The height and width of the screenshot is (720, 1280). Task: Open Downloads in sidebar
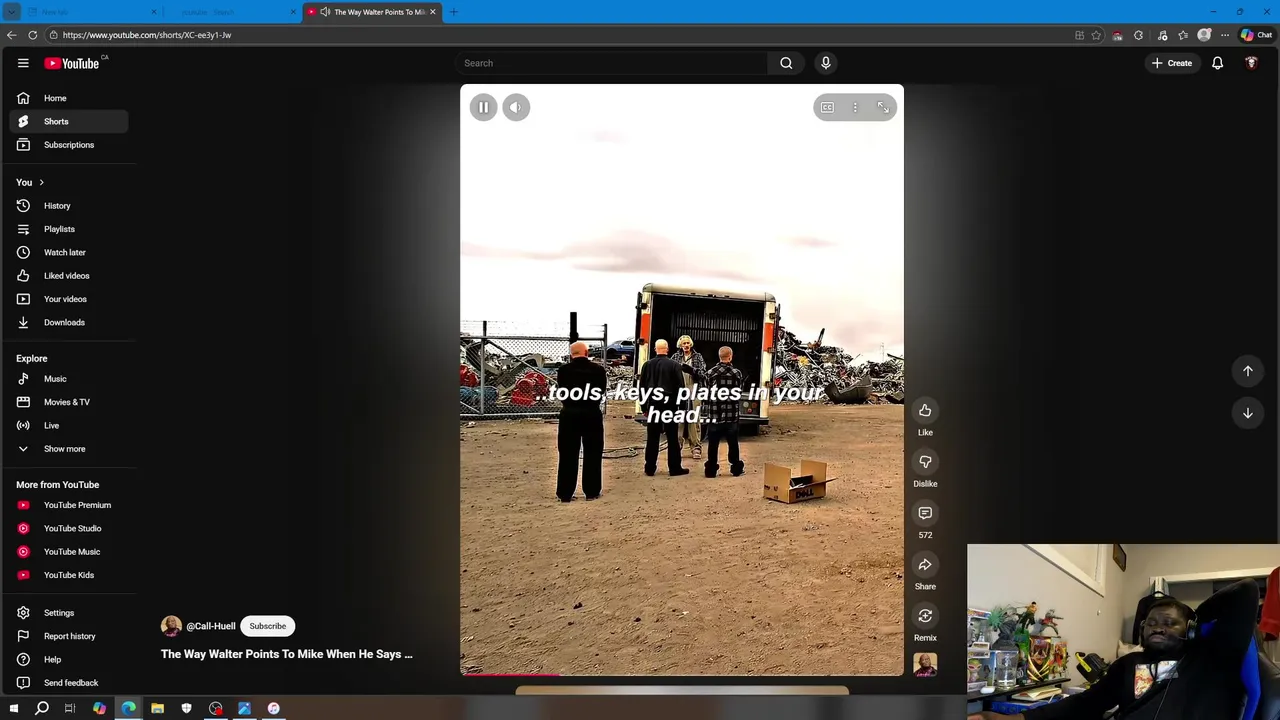(x=69, y=322)
